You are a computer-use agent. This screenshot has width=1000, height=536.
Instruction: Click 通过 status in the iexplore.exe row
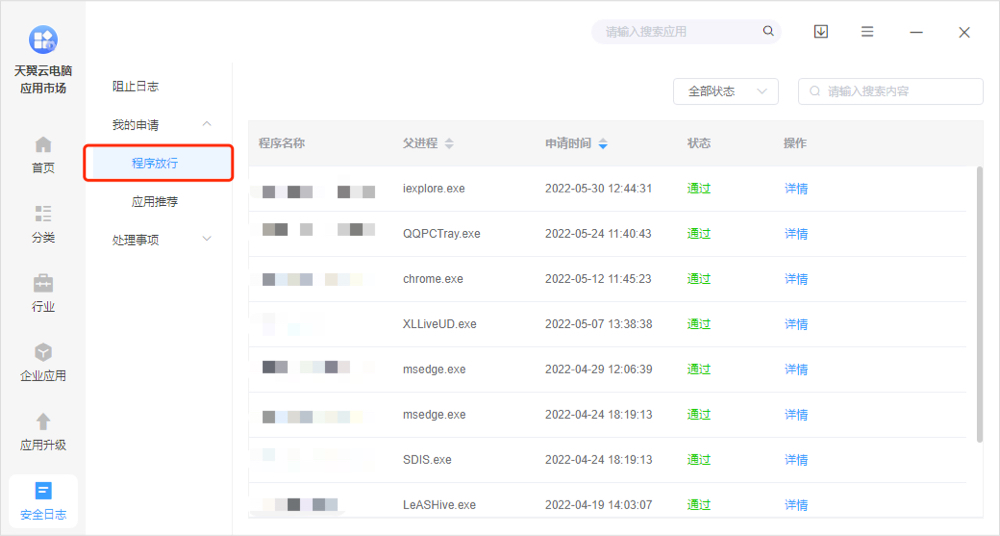(698, 188)
